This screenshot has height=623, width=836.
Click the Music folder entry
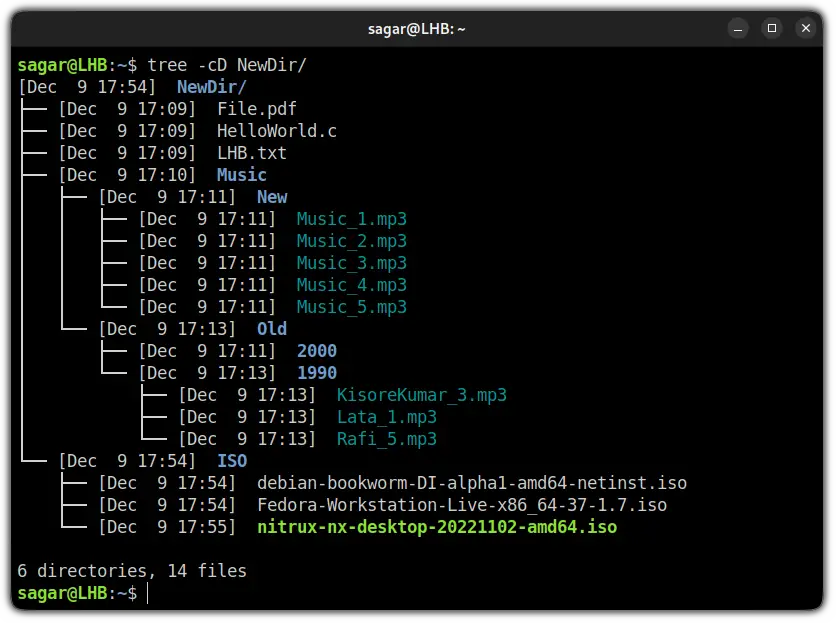[241, 174]
